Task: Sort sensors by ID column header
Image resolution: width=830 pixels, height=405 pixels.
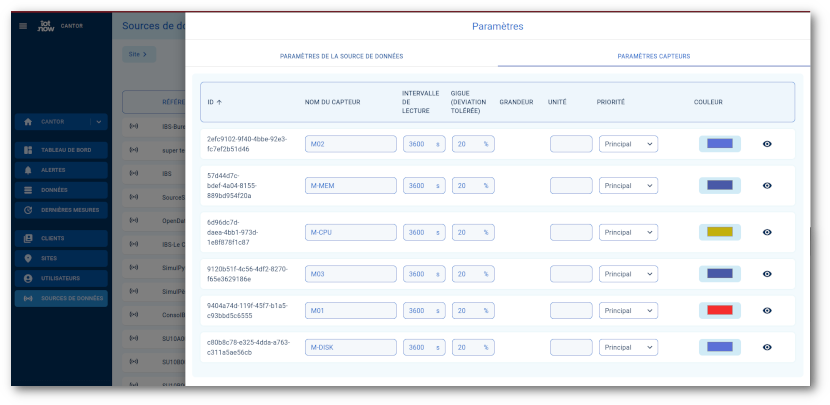Action: click(214, 102)
